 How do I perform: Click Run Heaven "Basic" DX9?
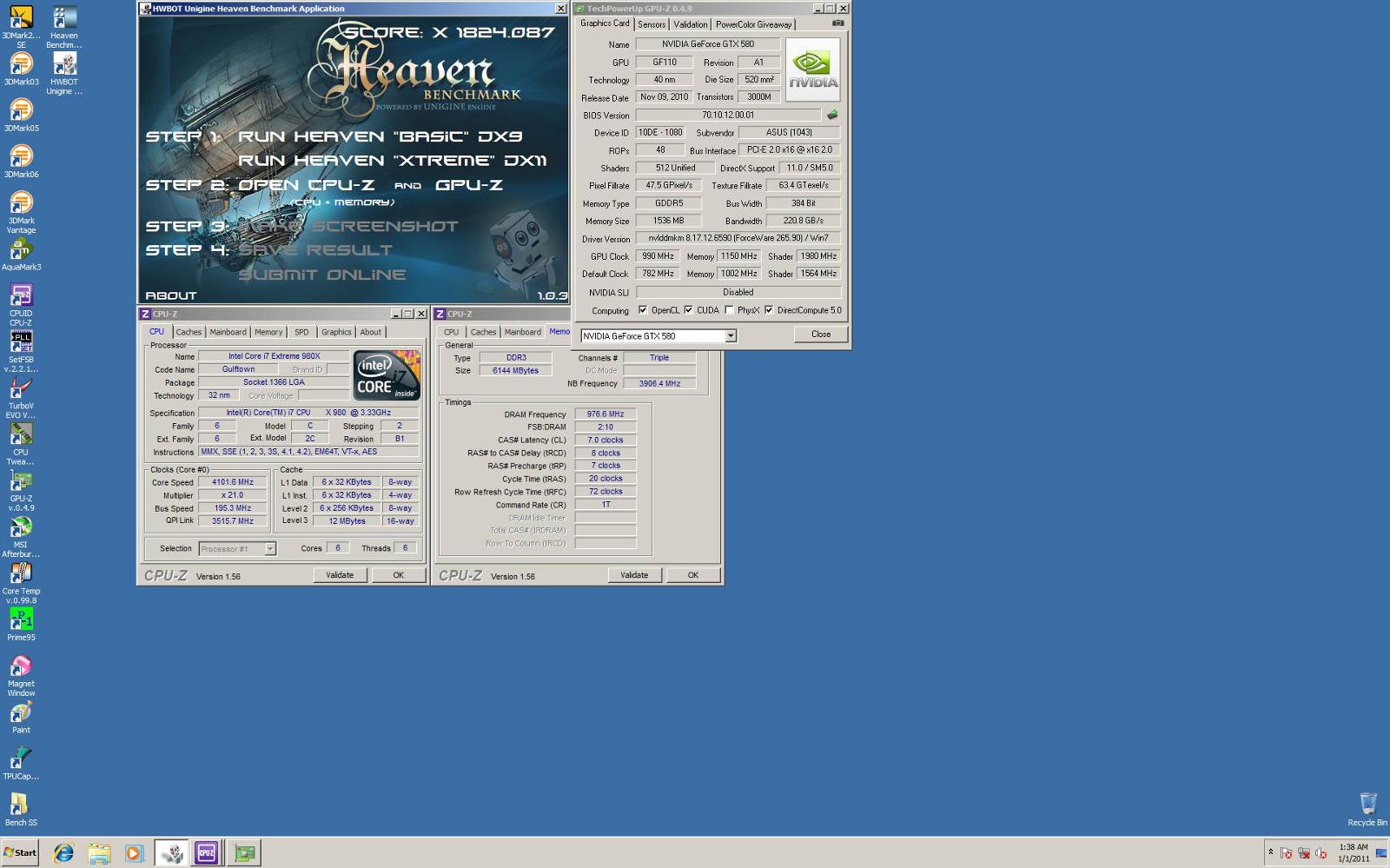coord(380,136)
